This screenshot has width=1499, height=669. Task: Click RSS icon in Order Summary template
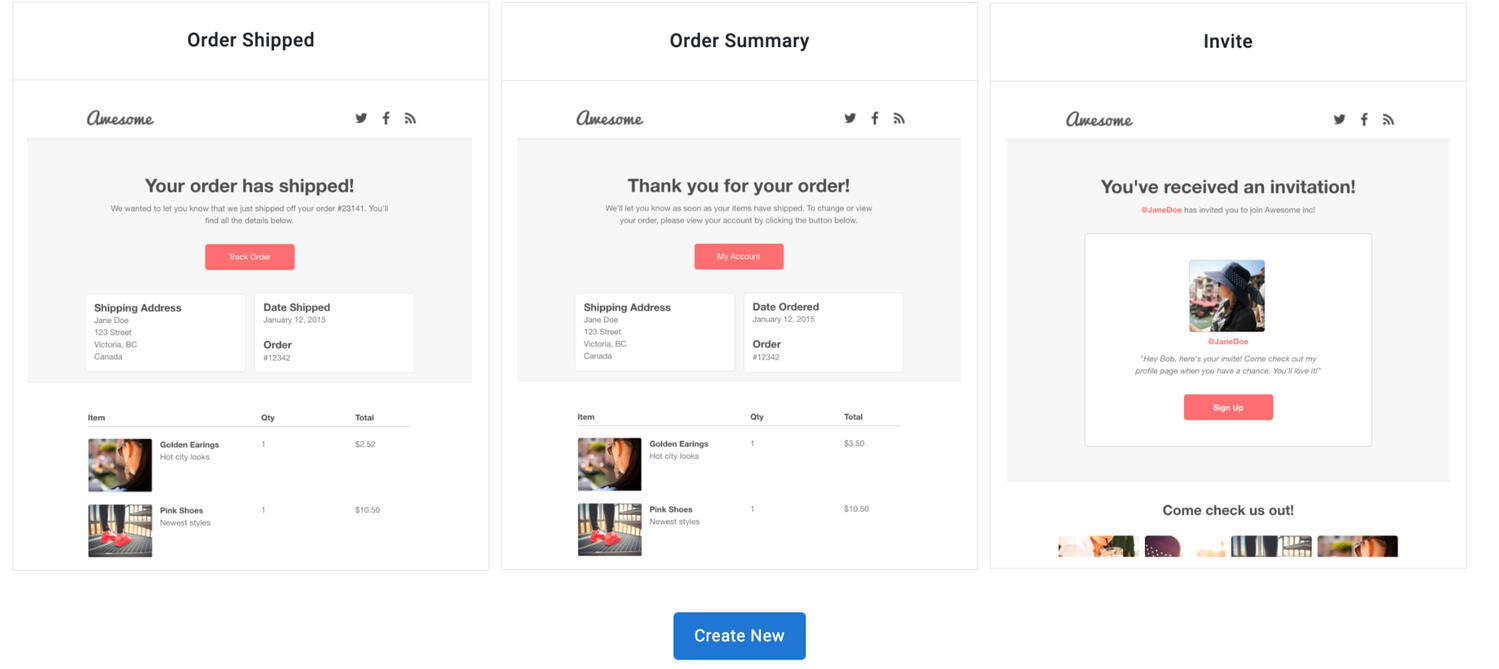(899, 118)
